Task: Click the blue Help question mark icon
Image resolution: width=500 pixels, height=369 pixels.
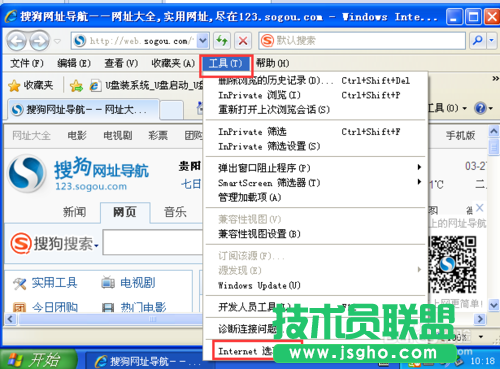Action: click(x=480, y=108)
